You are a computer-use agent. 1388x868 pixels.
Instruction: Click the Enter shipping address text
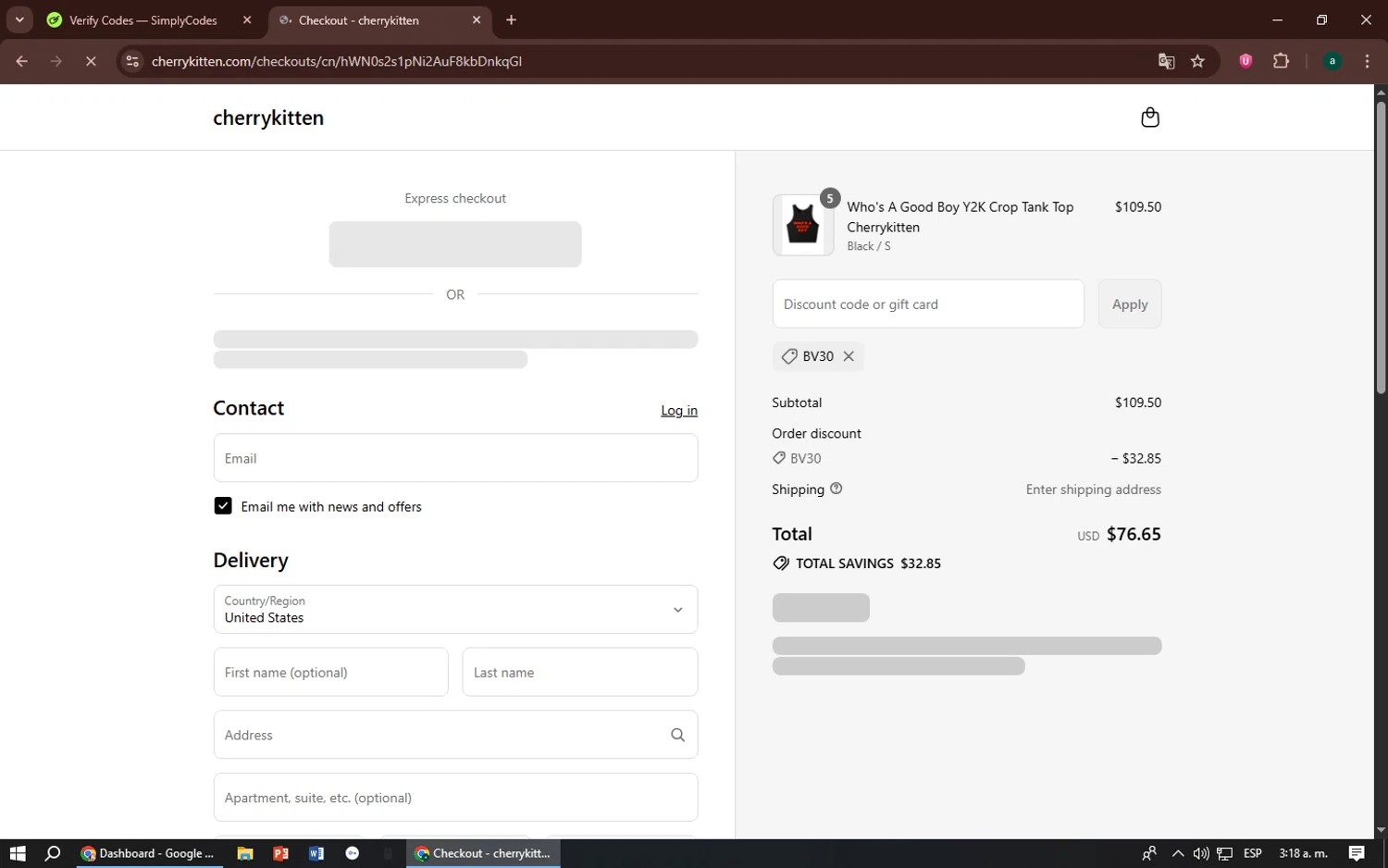tap(1093, 490)
